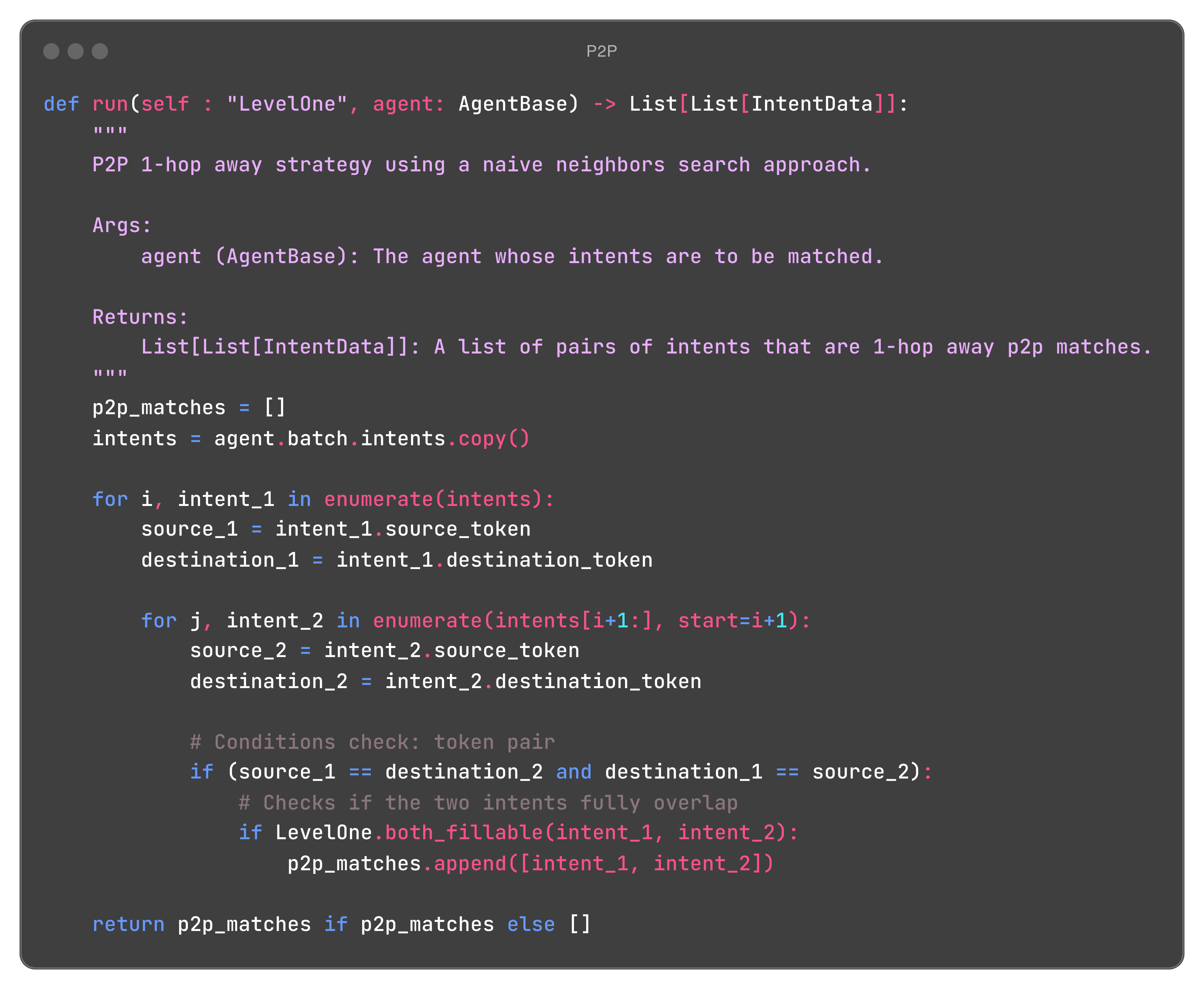This screenshot has height=989, width=1204.
Task: Click the 'append' method call
Action: point(469,864)
